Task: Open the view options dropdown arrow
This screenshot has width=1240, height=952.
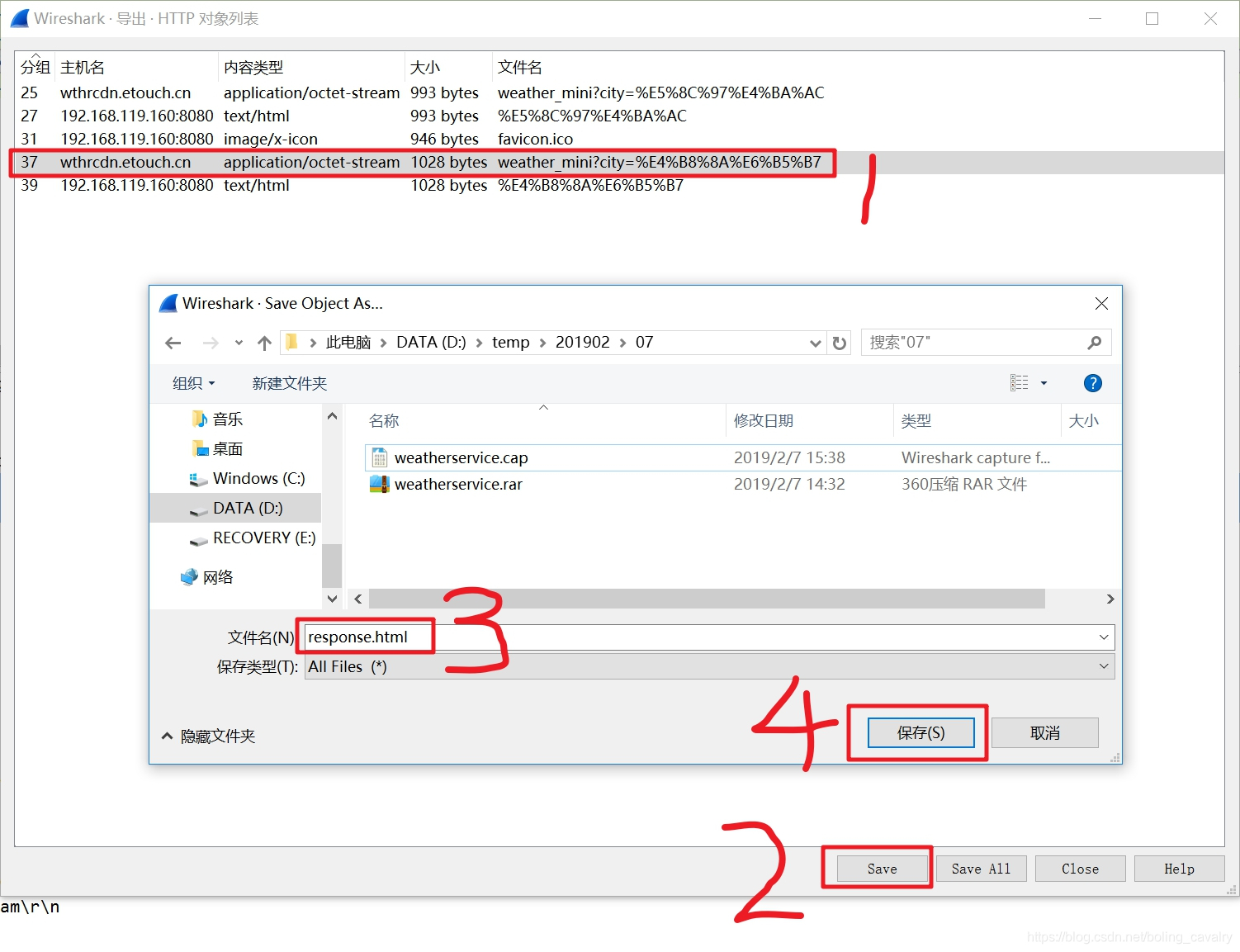Action: coord(1044,383)
